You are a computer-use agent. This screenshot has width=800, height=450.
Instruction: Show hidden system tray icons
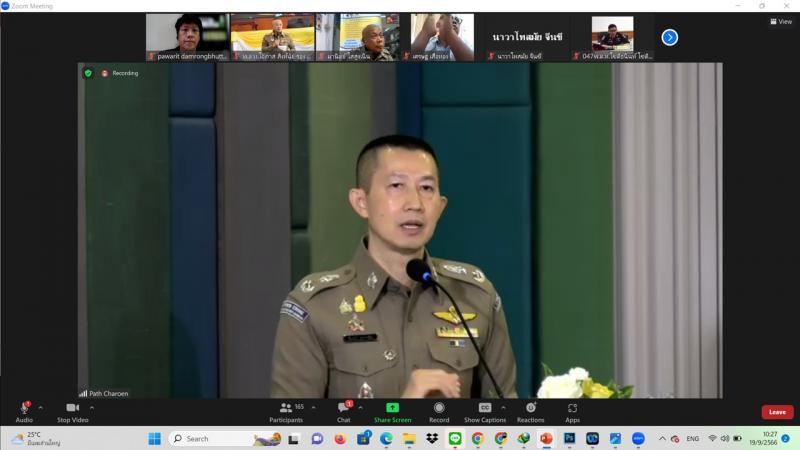(662, 438)
